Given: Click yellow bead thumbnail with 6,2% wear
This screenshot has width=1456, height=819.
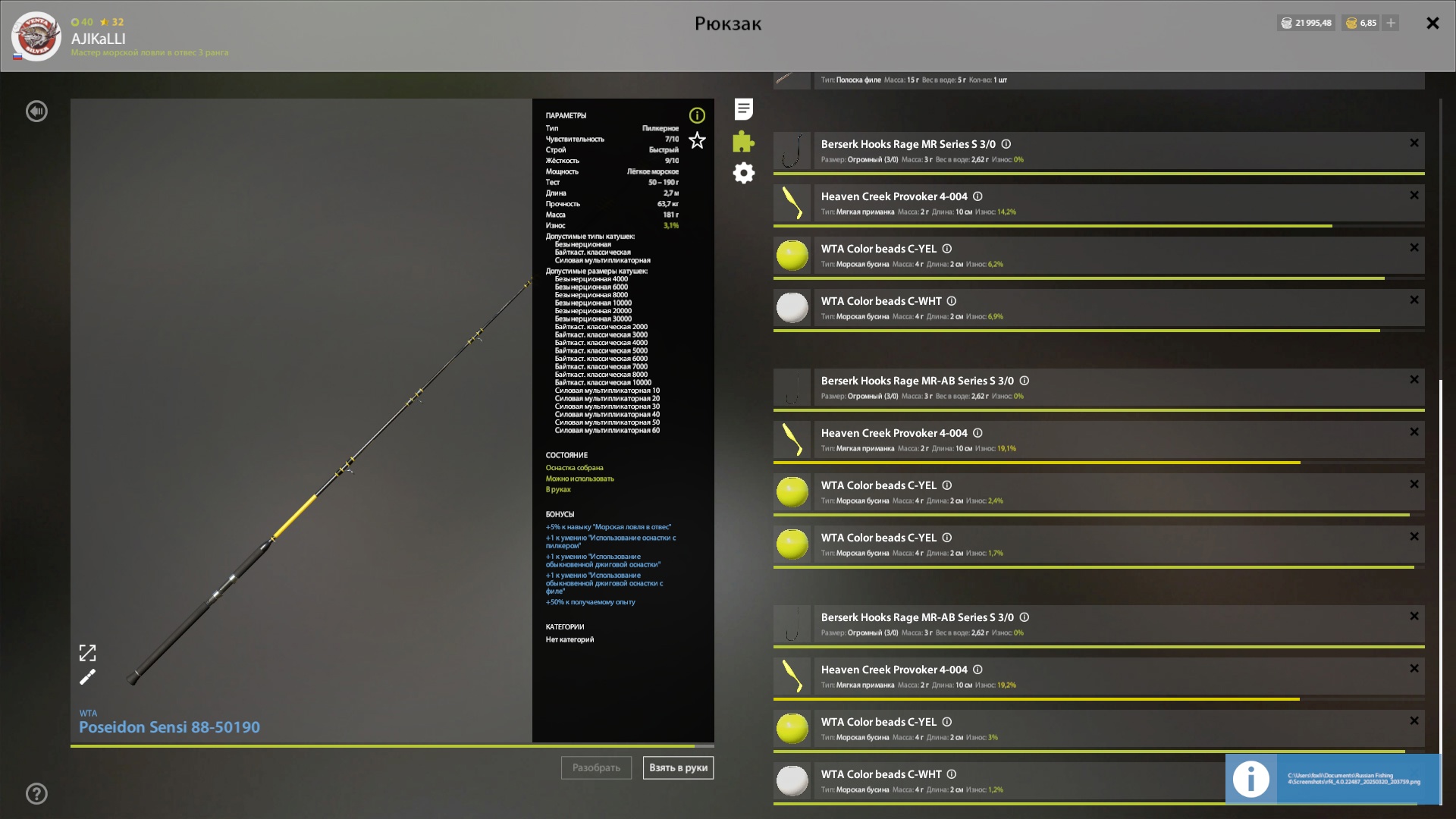Looking at the screenshot, I should [792, 256].
